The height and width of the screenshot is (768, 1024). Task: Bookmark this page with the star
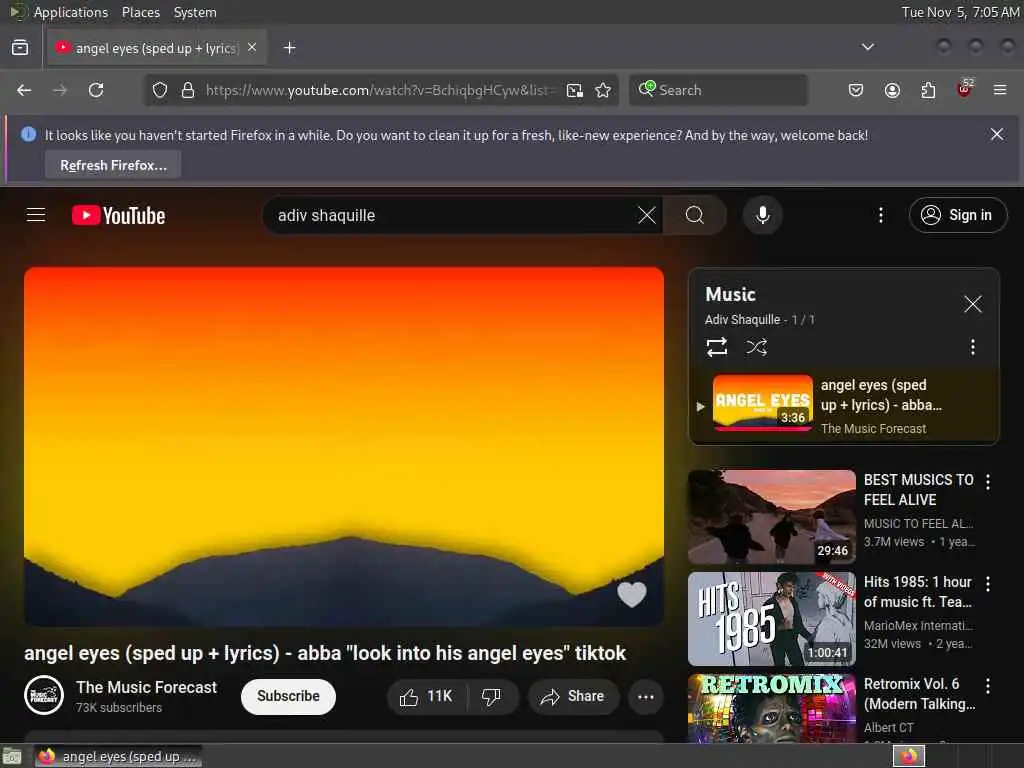[603, 90]
